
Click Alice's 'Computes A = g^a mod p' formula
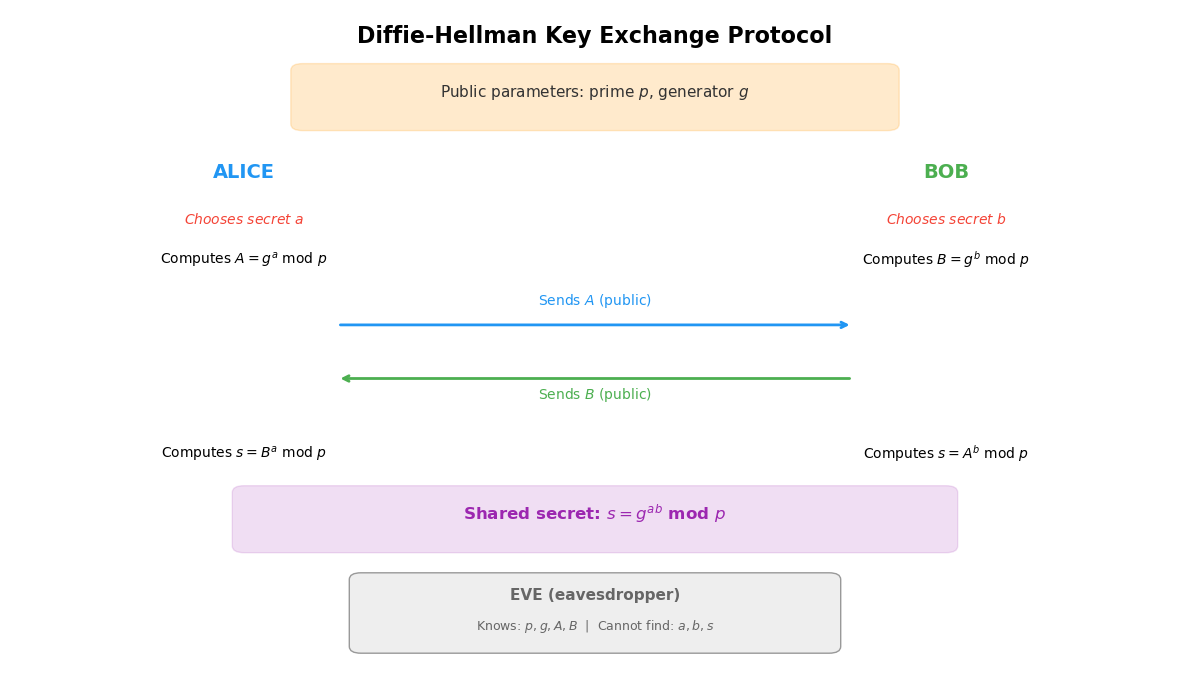pos(243,259)
